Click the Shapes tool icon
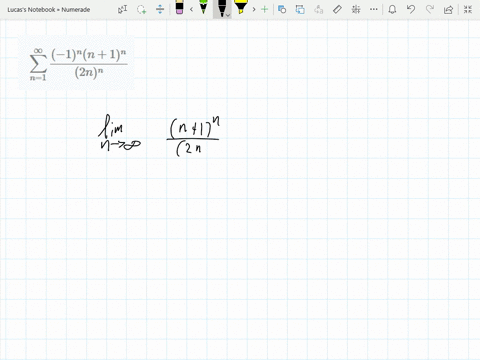 pyautogui.click(x=282, y=9)
